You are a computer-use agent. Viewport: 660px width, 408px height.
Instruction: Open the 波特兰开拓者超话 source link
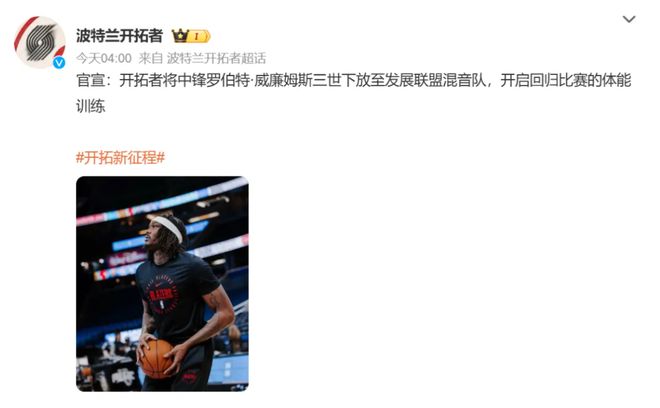point(216,58)
